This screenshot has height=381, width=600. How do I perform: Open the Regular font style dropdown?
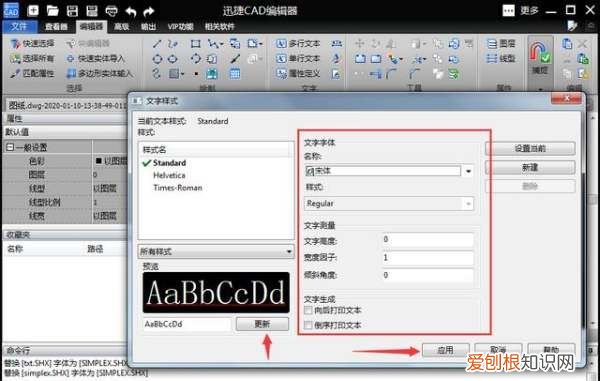pyautogui.click(x=468, y=204)
